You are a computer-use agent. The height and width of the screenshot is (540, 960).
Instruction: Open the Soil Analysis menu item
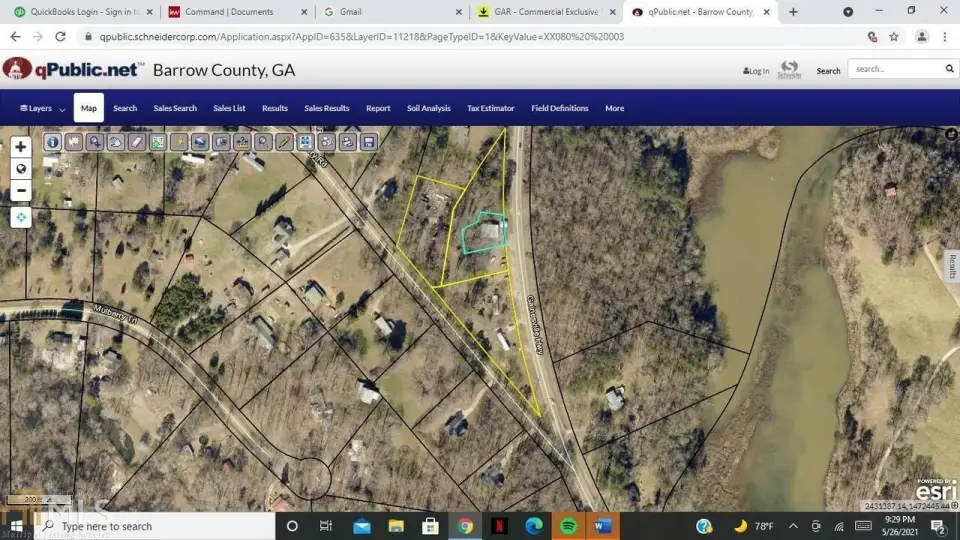tap(428, 108)
